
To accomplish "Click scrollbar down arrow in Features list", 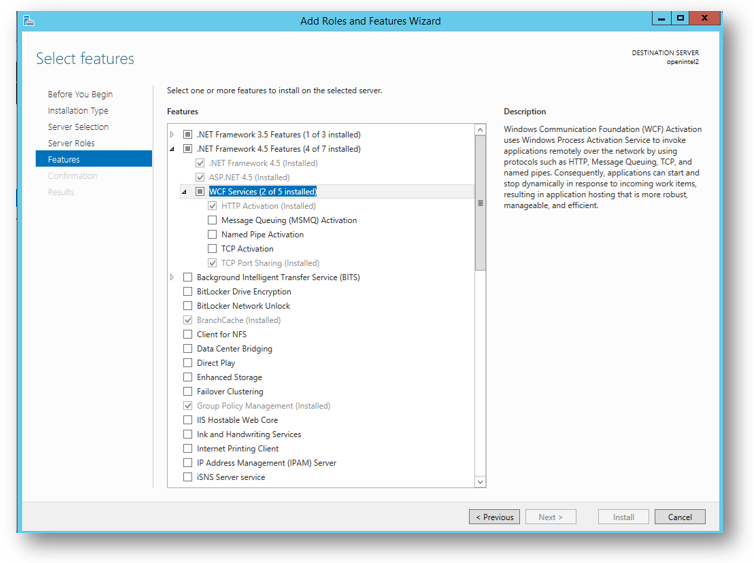I will pyautogui.click(x=480, y=482).
